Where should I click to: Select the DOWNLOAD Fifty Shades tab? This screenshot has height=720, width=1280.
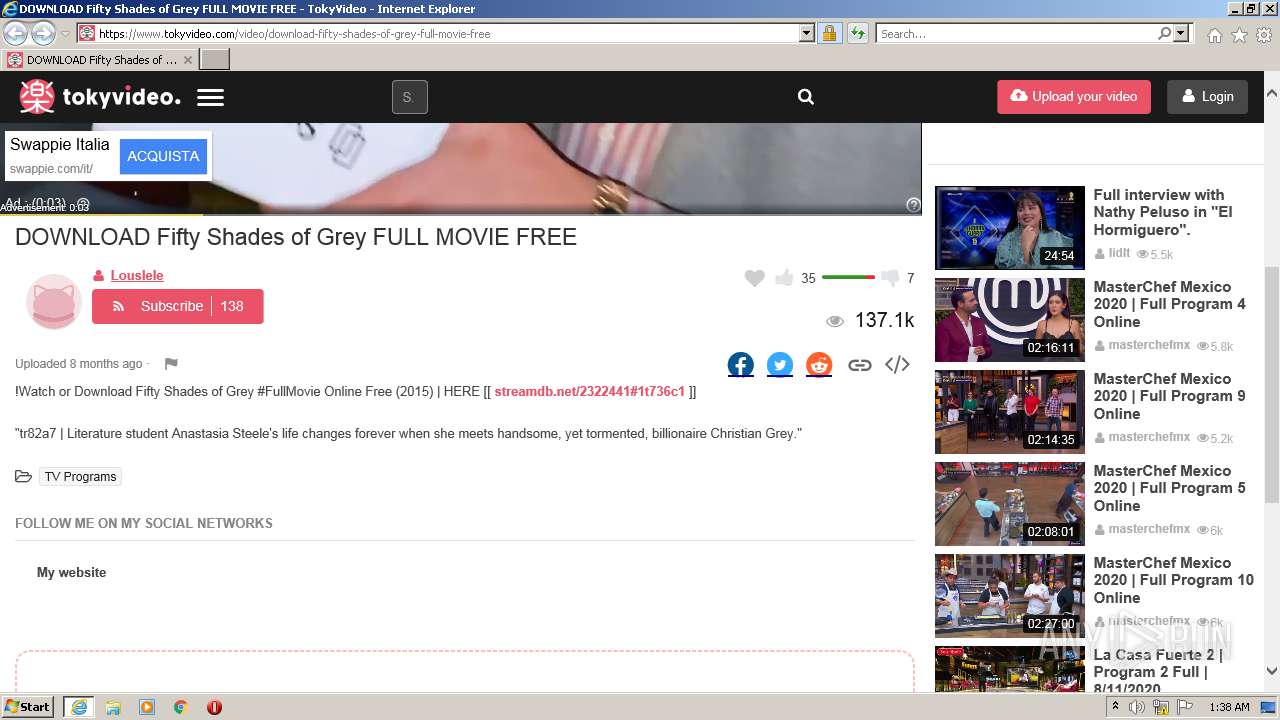[x=100, y=60]
